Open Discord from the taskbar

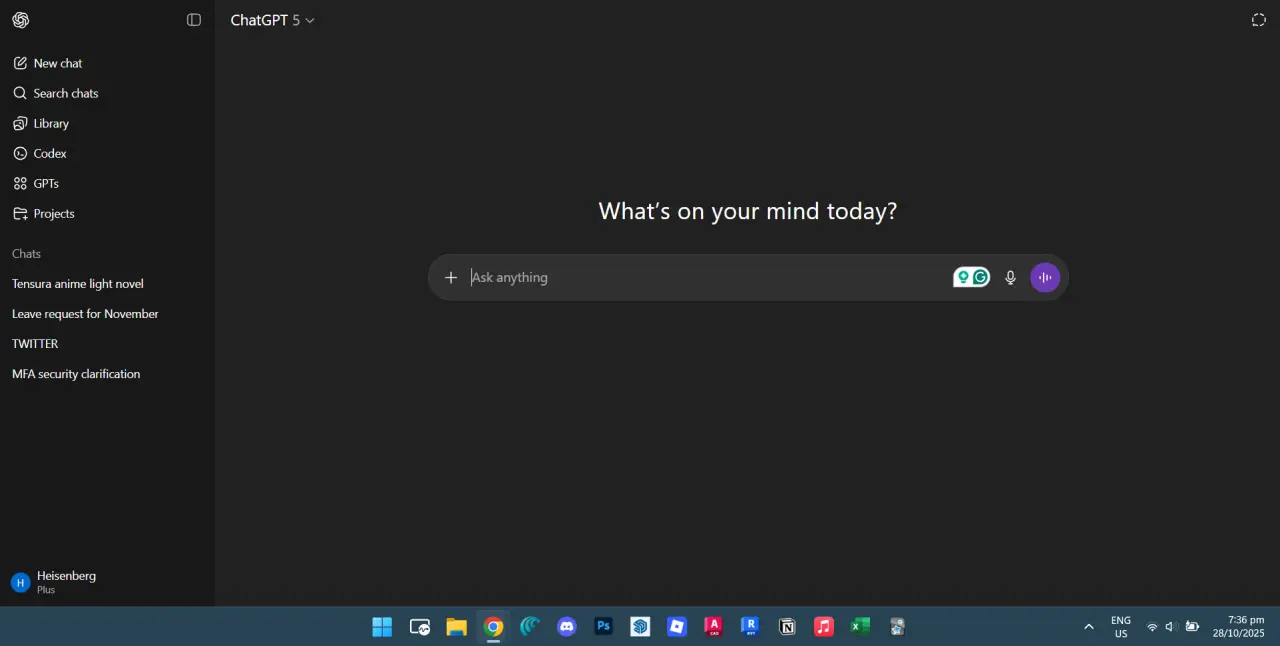[x=567, y=627]
